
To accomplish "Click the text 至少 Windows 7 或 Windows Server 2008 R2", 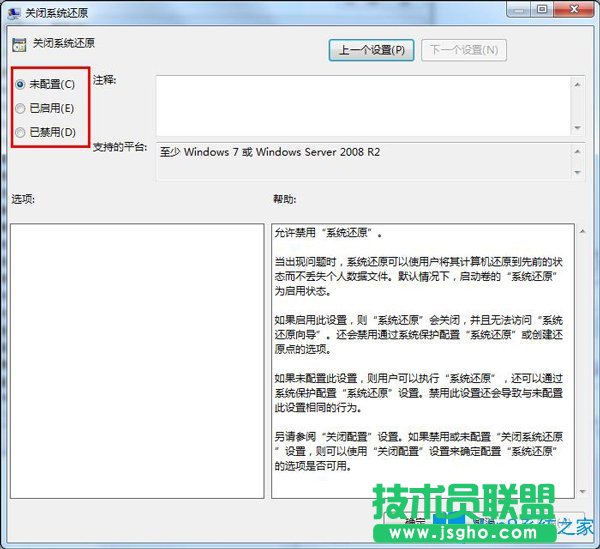I will click(270, 152).
